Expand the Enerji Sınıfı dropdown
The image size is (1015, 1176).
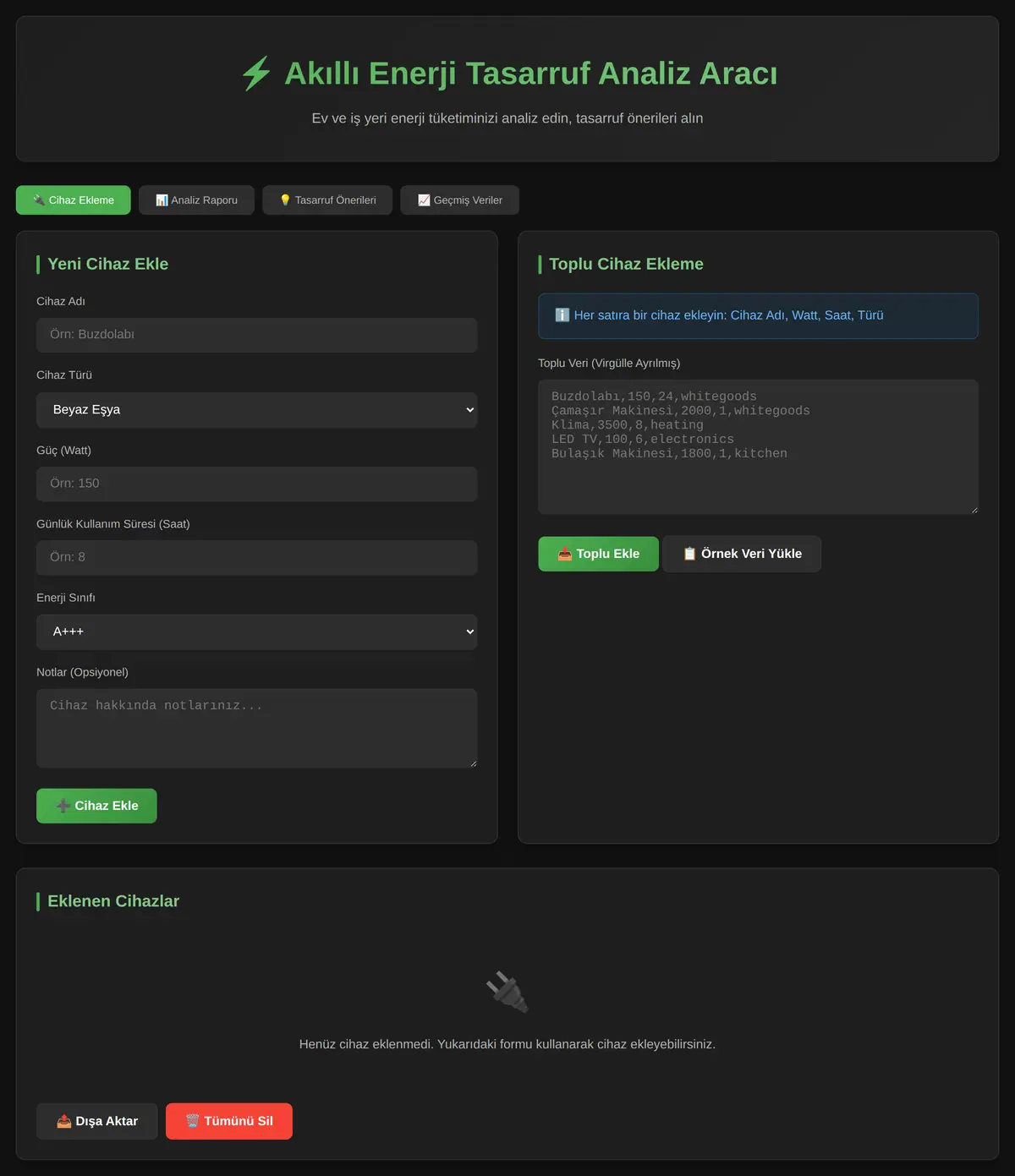pyautogui.click(x=257, y=632)
